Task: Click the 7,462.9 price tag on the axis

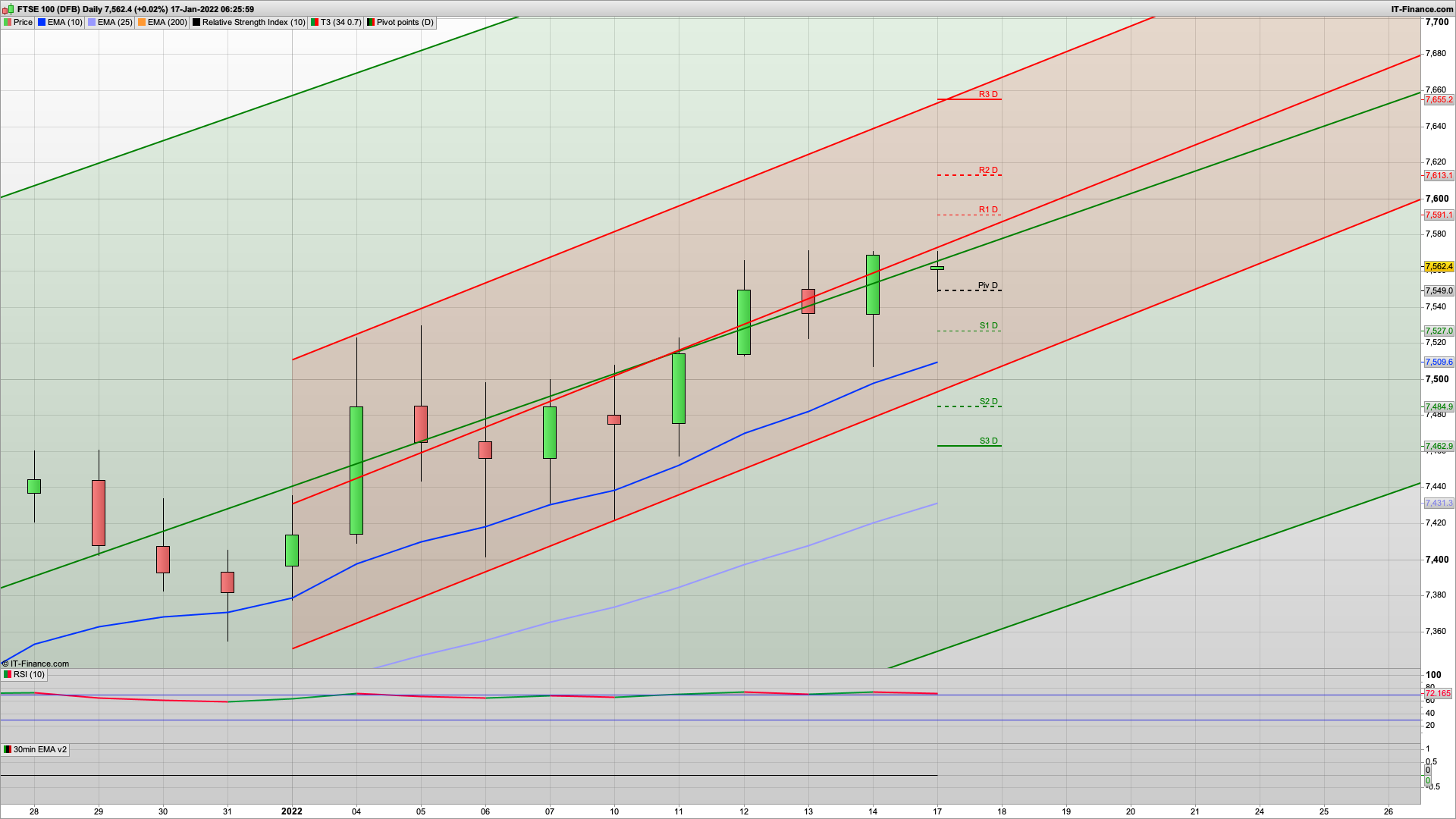Action: click(1439, 446)
